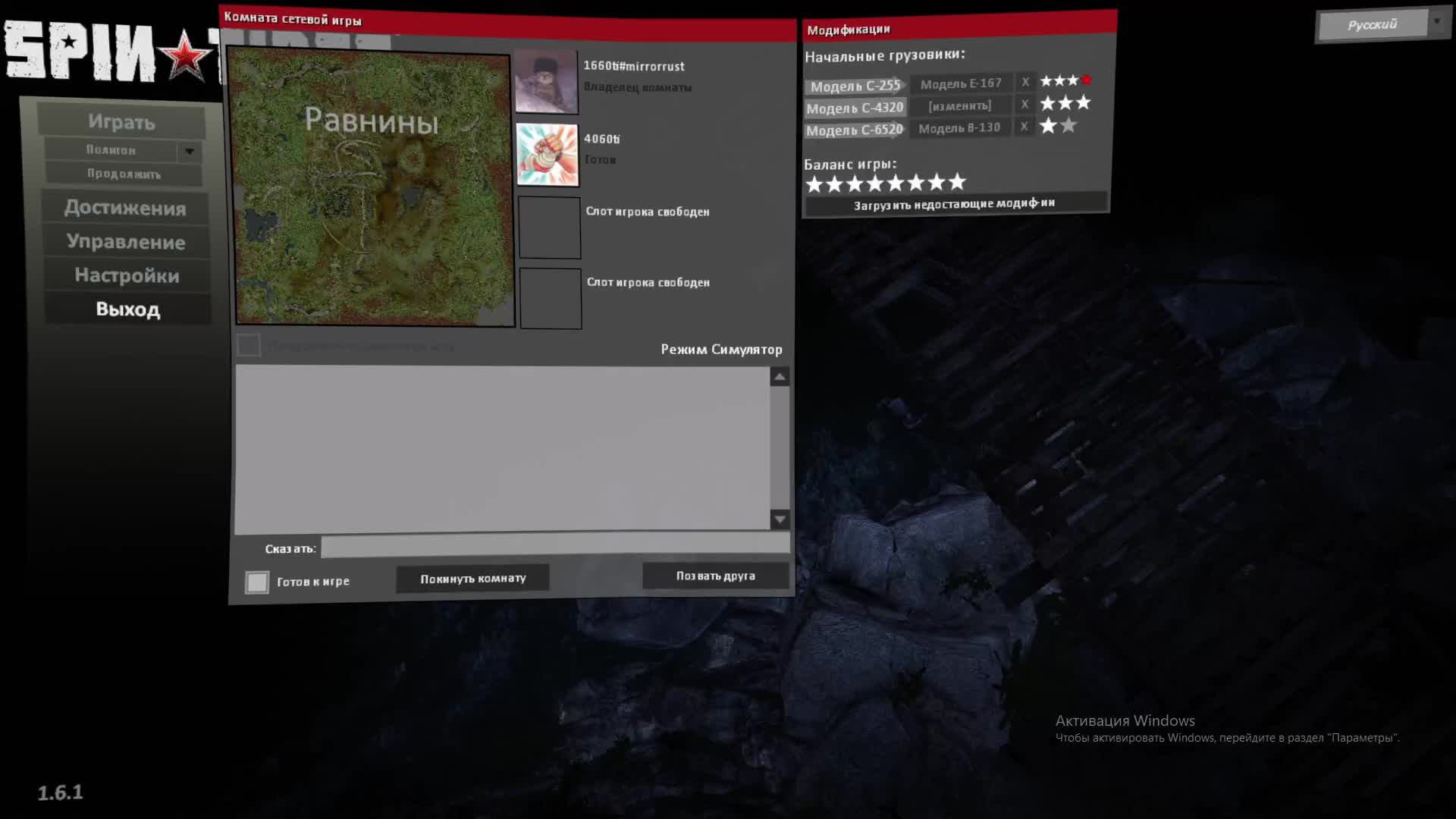Click player 4060ti's fist avatar
This screenshot has height=819, width=1456.
[547, 155]
